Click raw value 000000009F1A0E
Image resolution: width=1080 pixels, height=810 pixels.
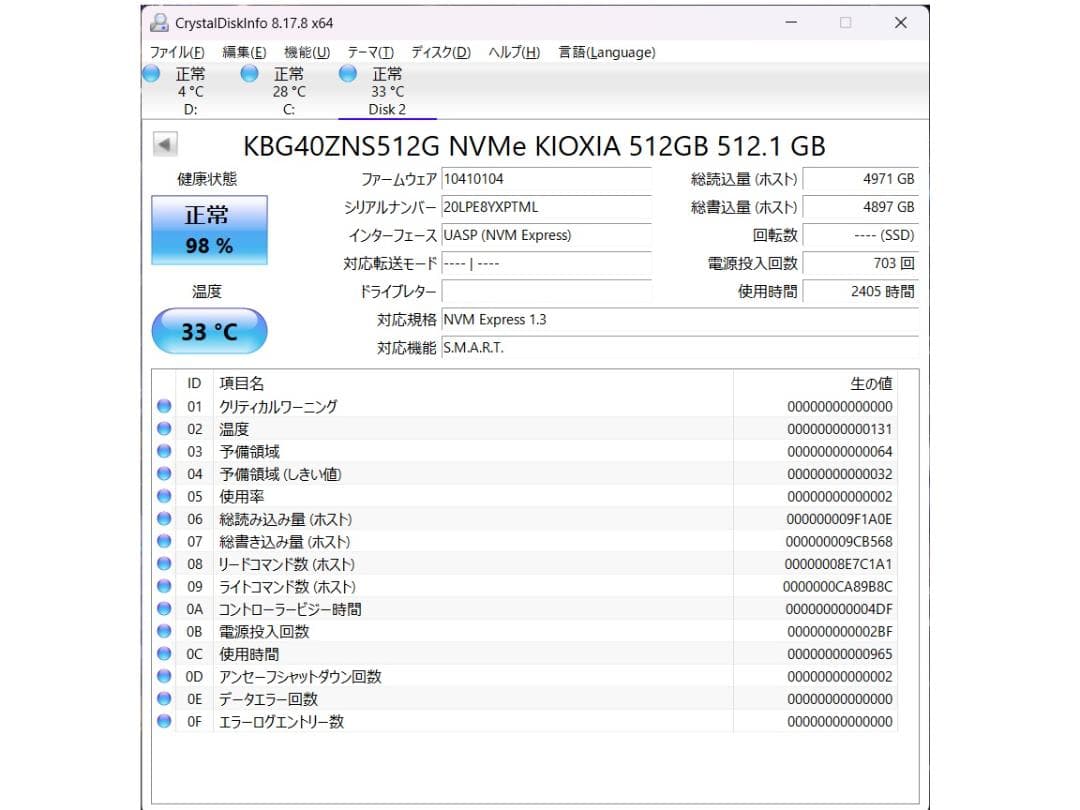pos(839,519)
